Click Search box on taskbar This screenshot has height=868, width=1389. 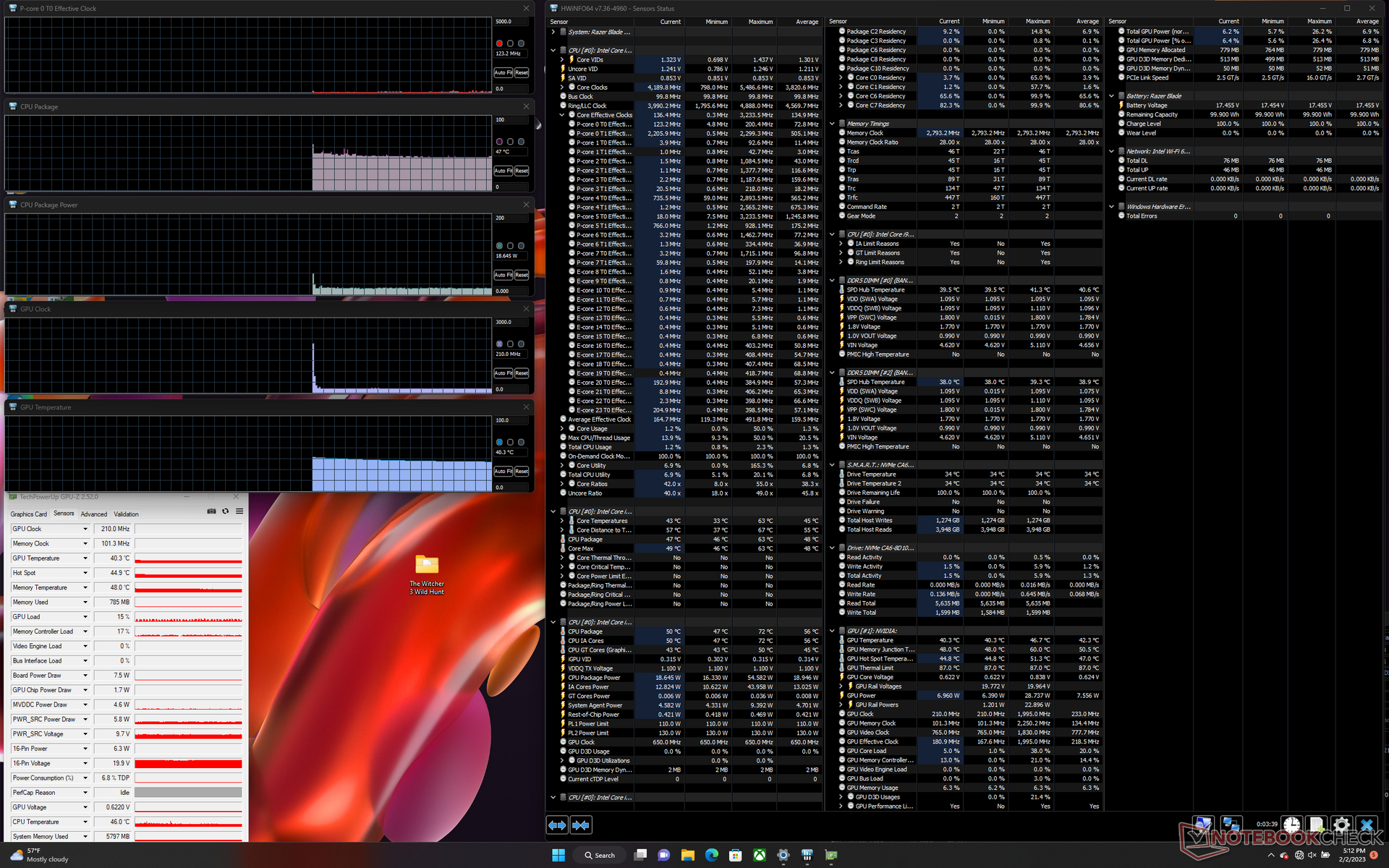click(599, 855)
